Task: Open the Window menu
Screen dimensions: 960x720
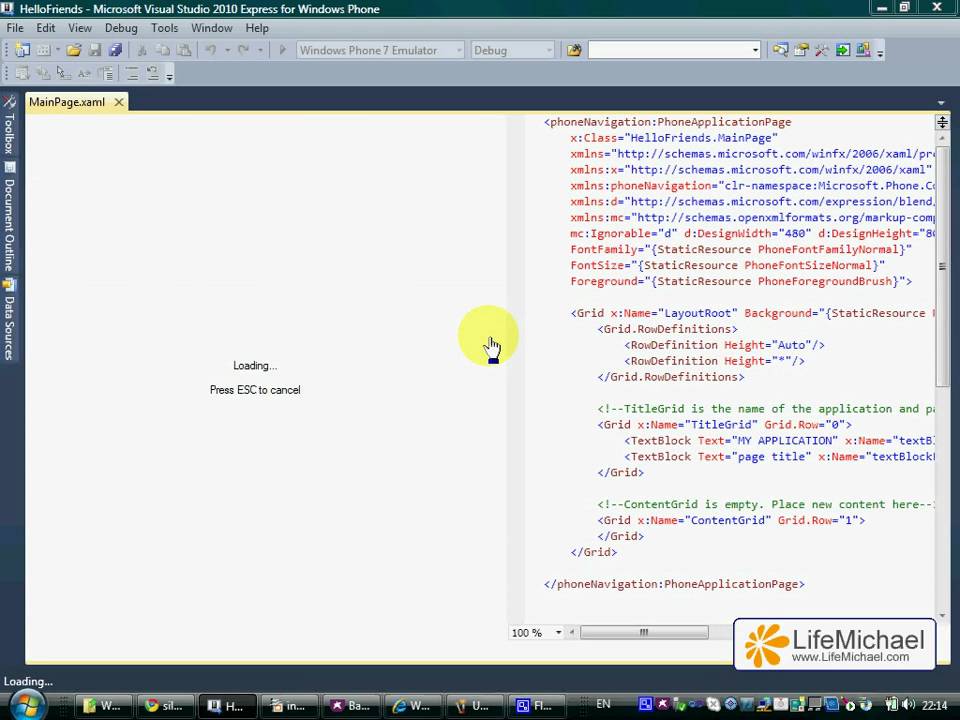Action: (x=212, y=28)
